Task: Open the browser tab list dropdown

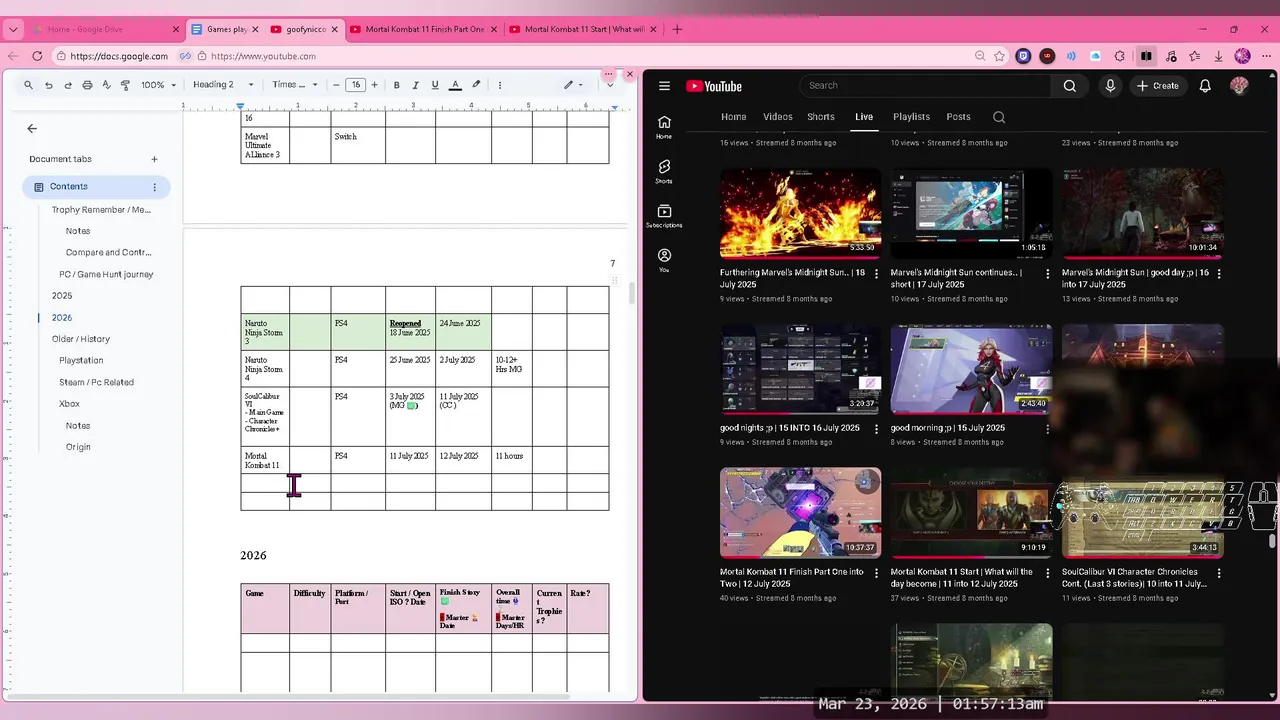Action: pos(13,29)
